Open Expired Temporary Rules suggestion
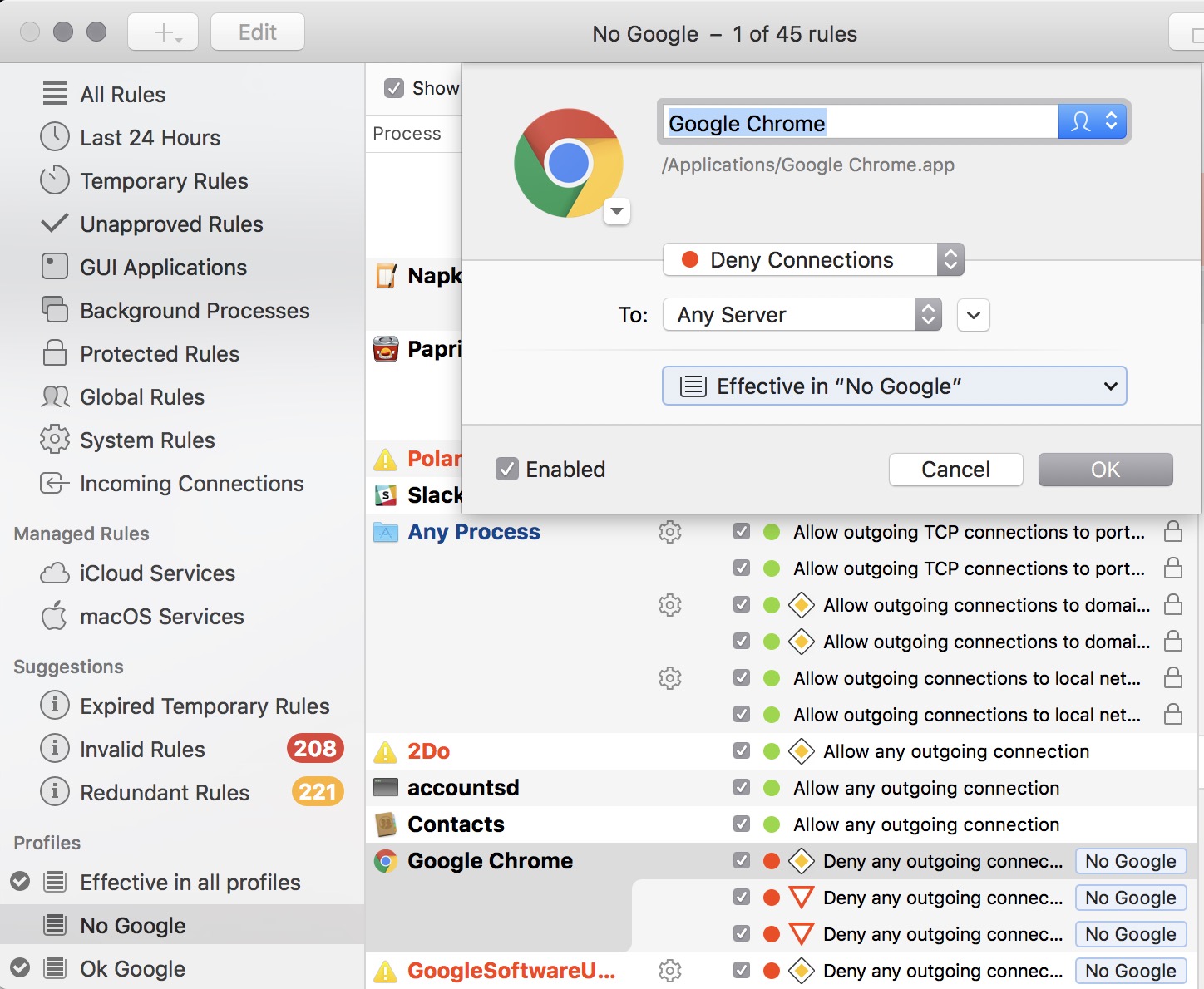The image size is (1204, 989). click(x=182, y=706)
